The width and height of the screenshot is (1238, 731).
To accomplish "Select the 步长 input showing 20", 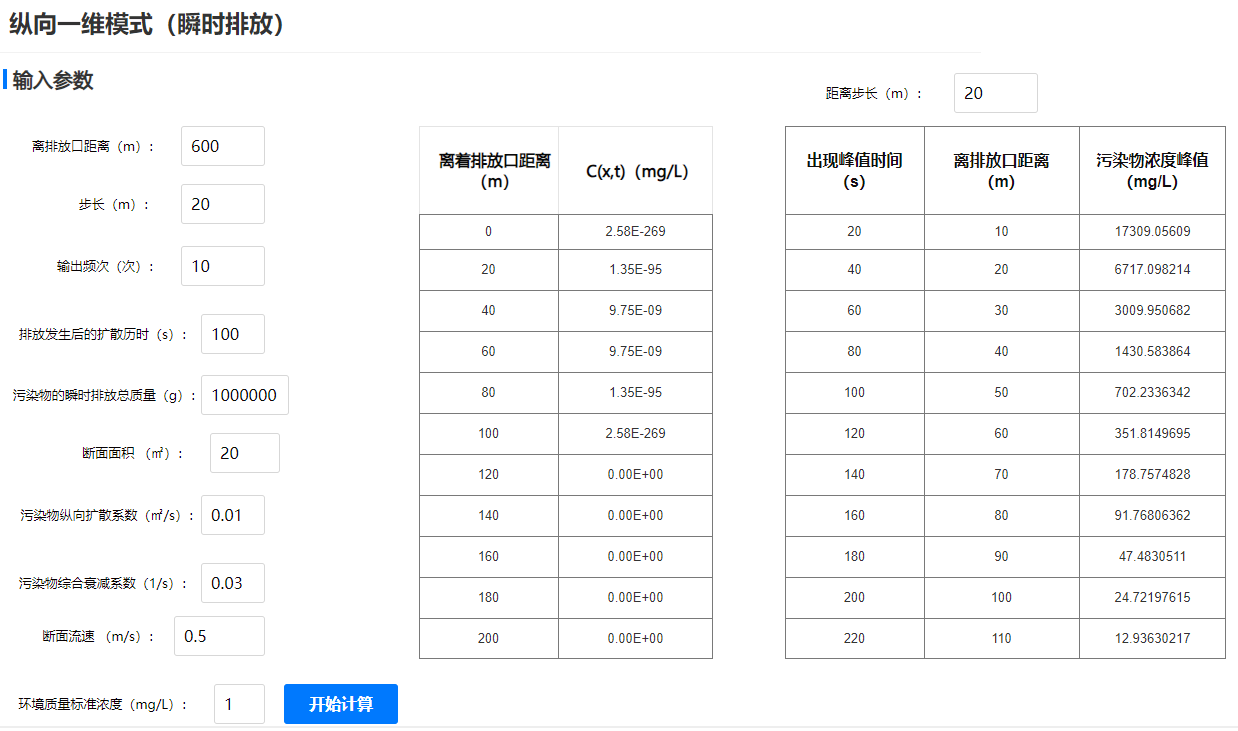I will pyautogui.click(x=222, y=204).
